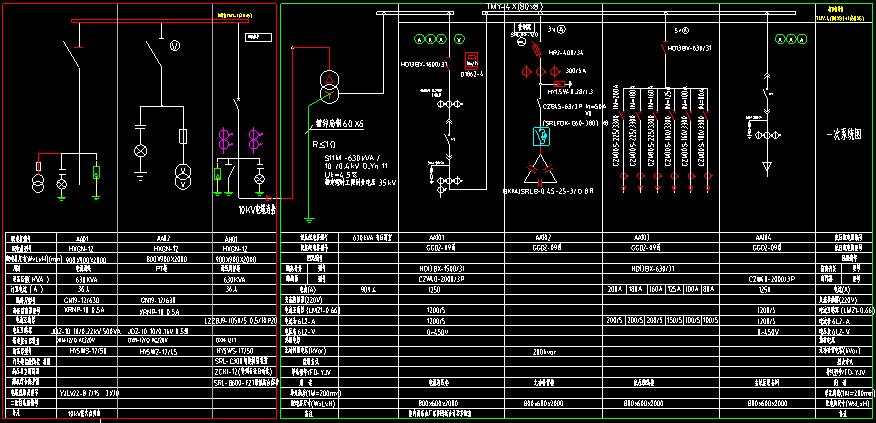876x423 pixels.
Task: Click the cyan capacitor controller box
Action: click(x=539, y=136)
